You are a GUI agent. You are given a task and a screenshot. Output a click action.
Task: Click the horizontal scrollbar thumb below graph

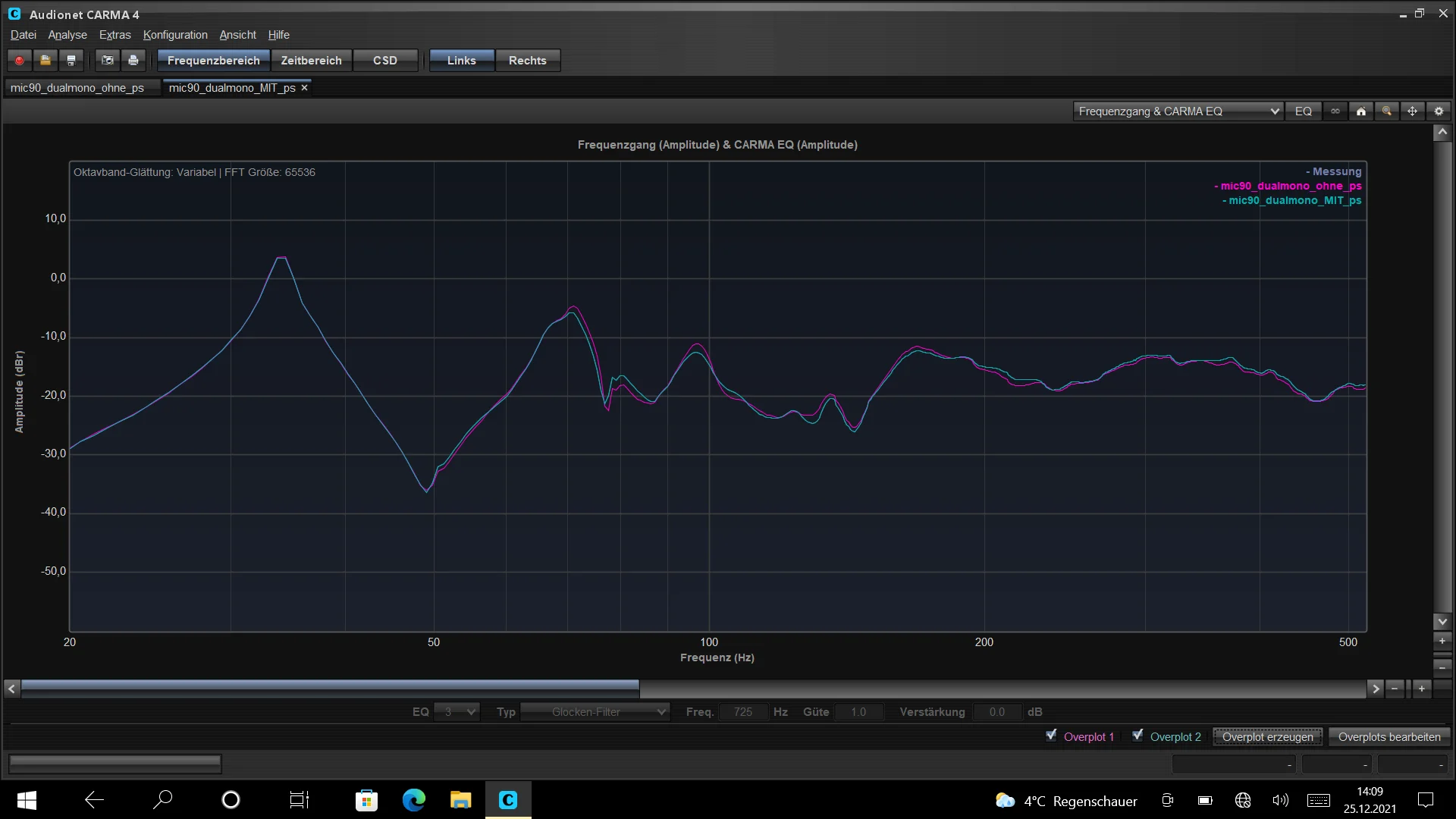coord(330,689)
